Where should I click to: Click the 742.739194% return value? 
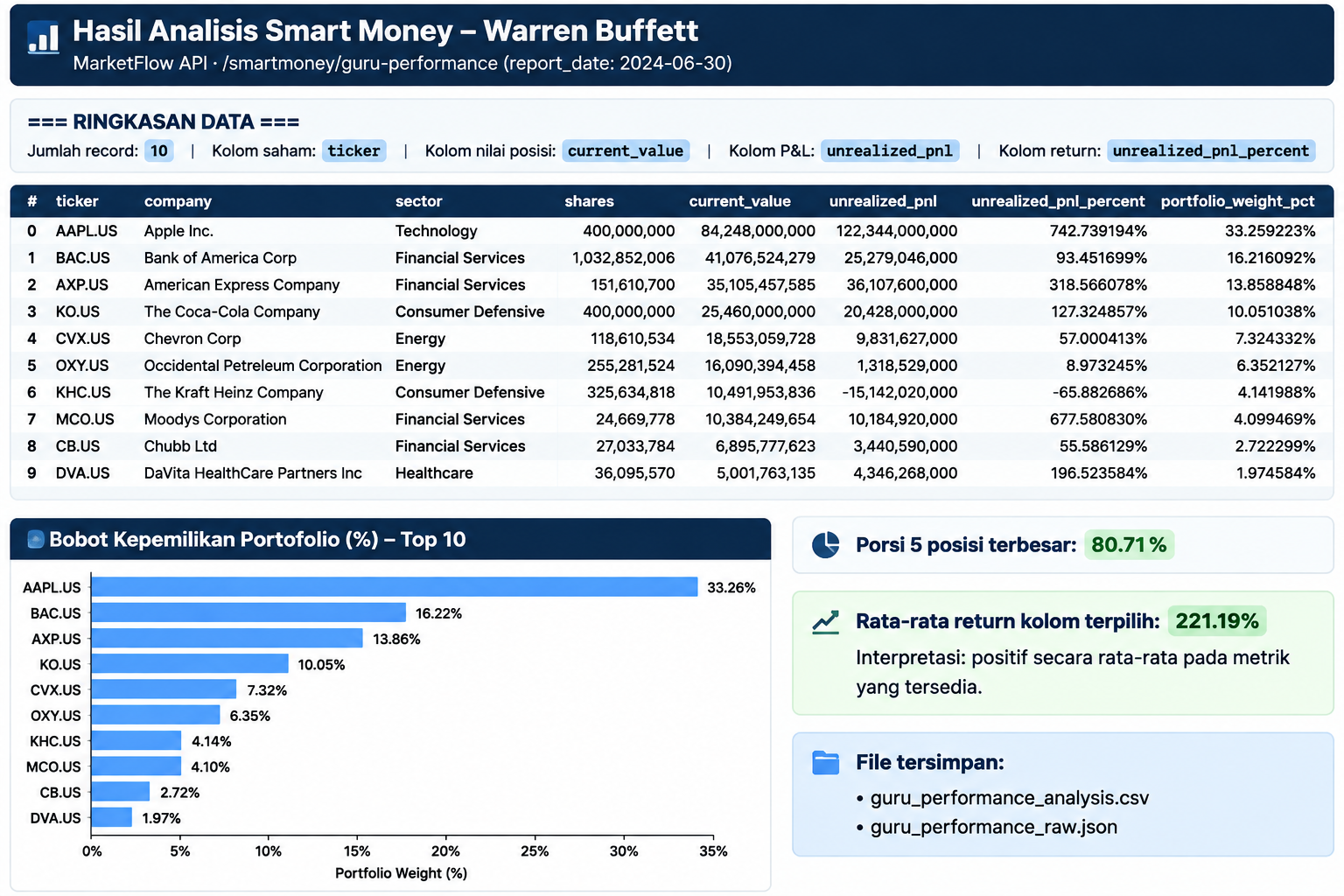(x=1098, y=231)
